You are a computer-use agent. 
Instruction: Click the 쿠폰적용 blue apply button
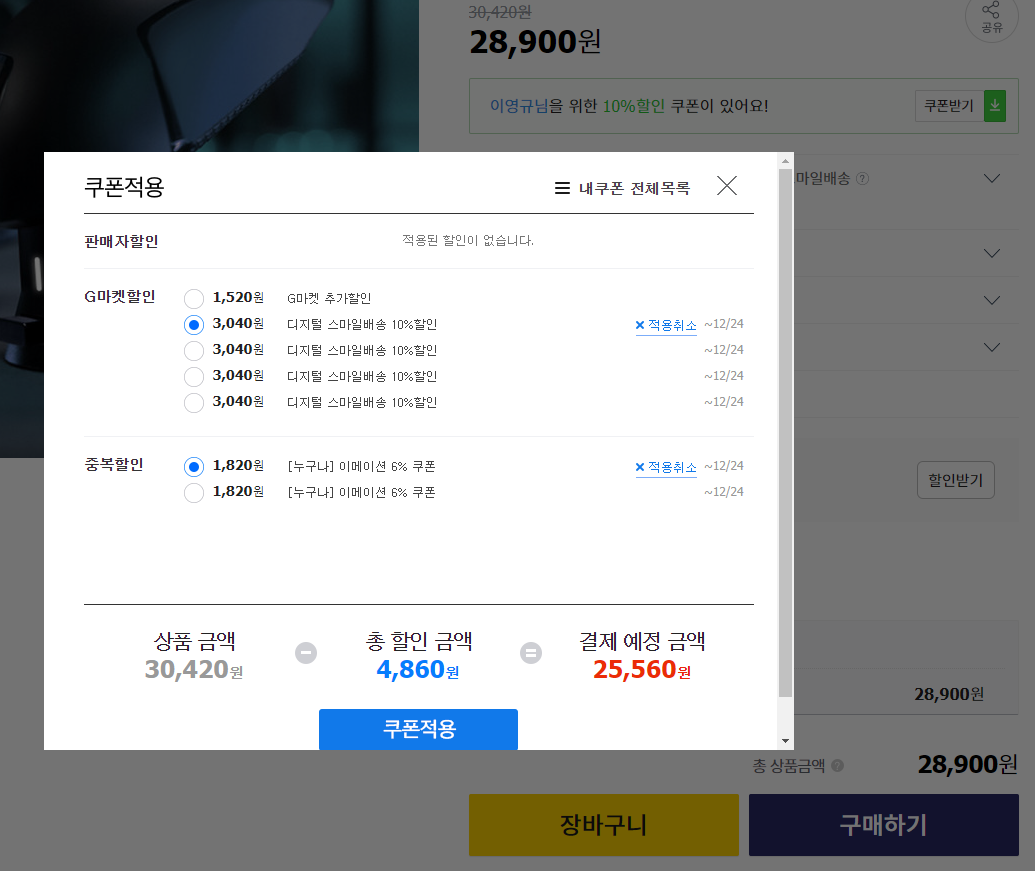click(418, 729)
